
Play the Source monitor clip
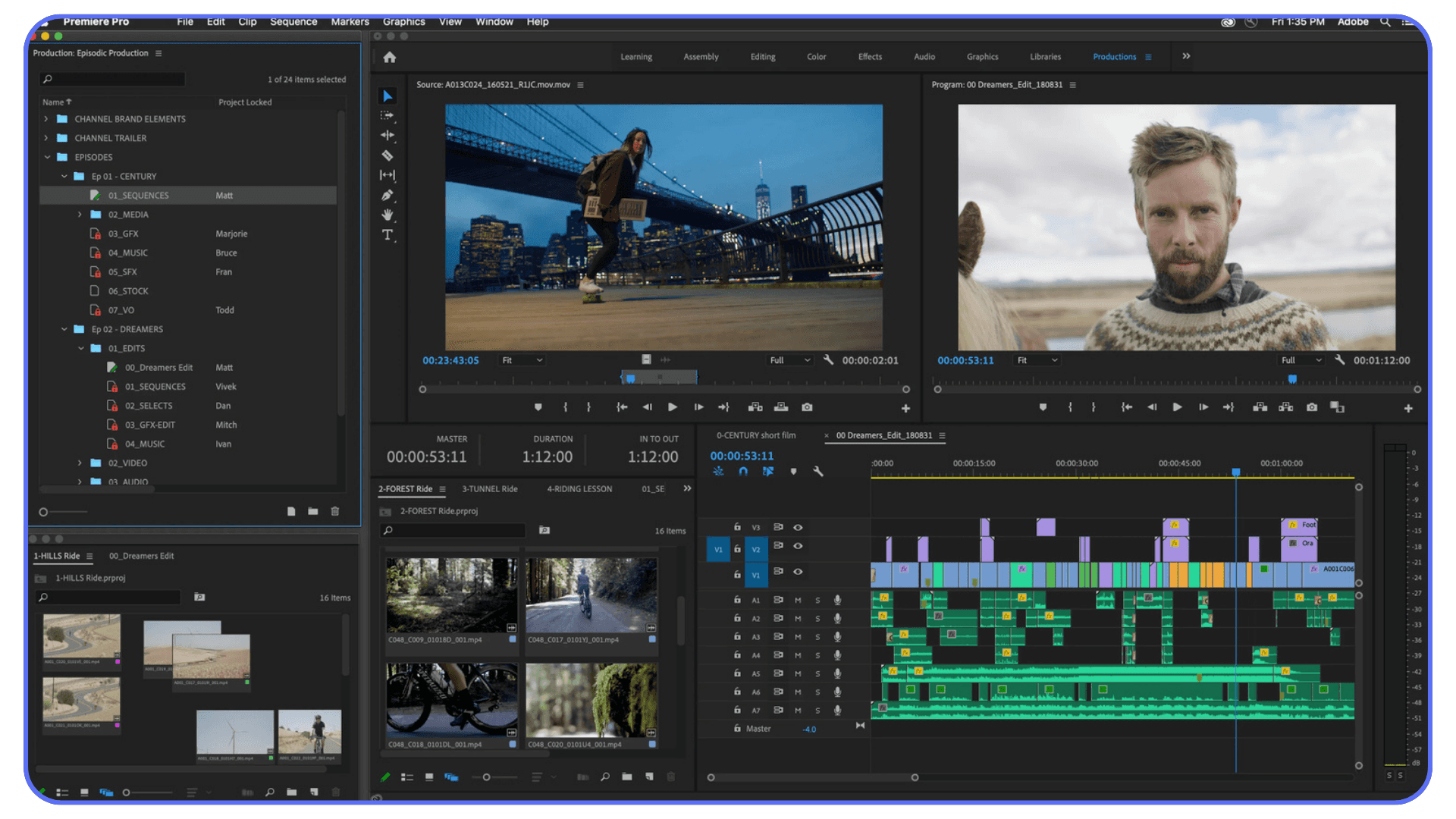click(672, 407)
